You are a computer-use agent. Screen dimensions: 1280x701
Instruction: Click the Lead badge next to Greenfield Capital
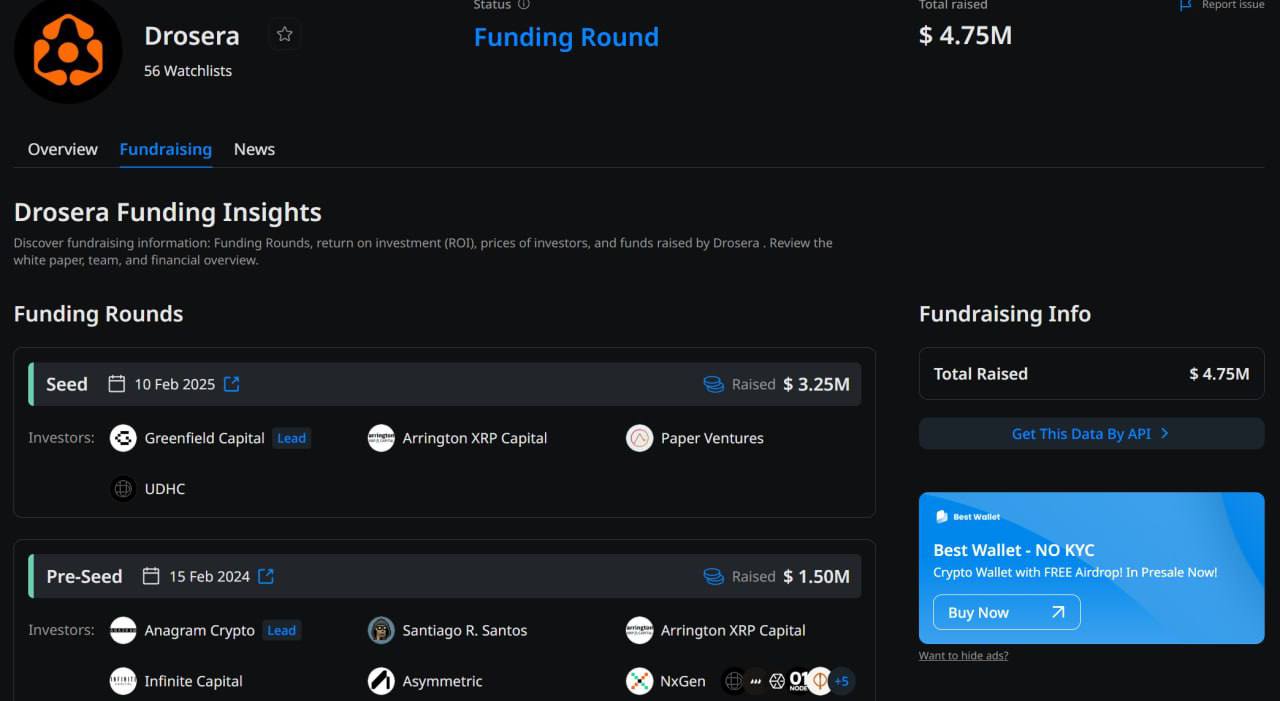coord(291,438)
